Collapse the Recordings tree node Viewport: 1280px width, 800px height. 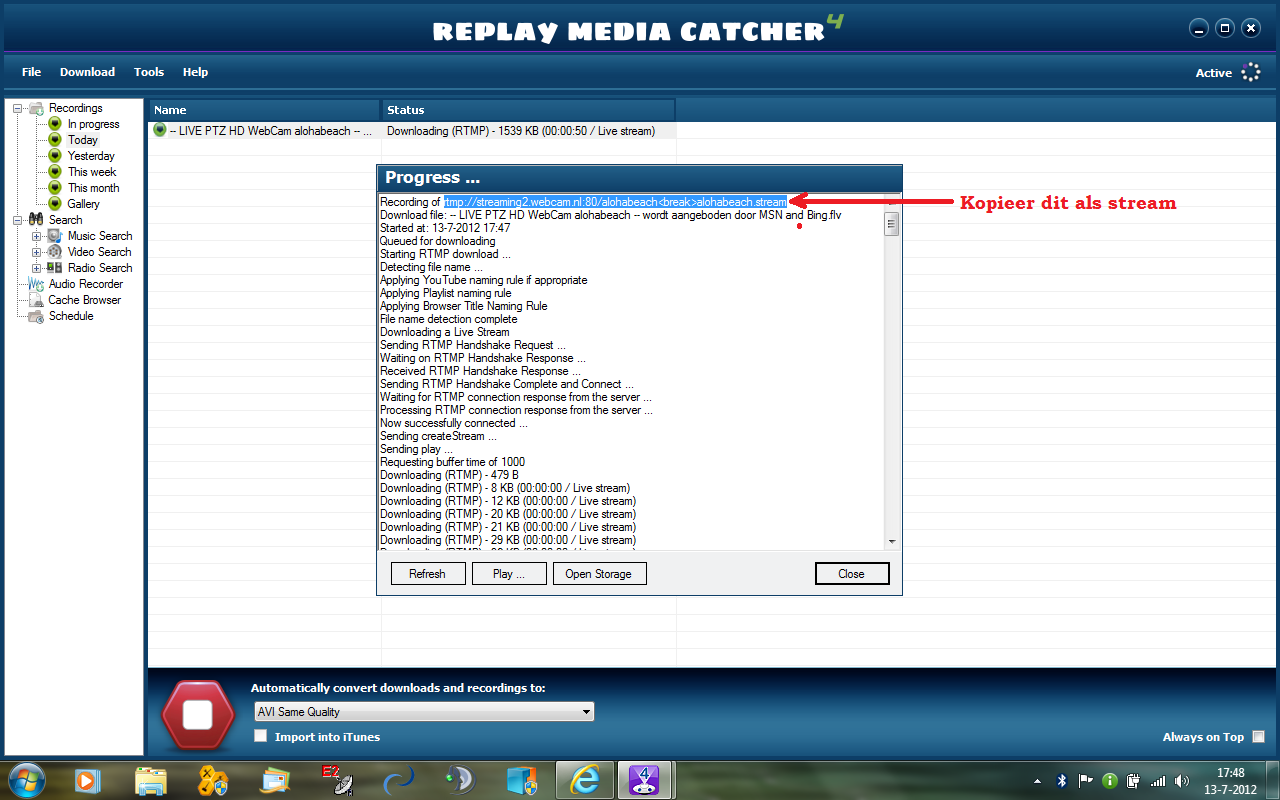coord(18,108)
